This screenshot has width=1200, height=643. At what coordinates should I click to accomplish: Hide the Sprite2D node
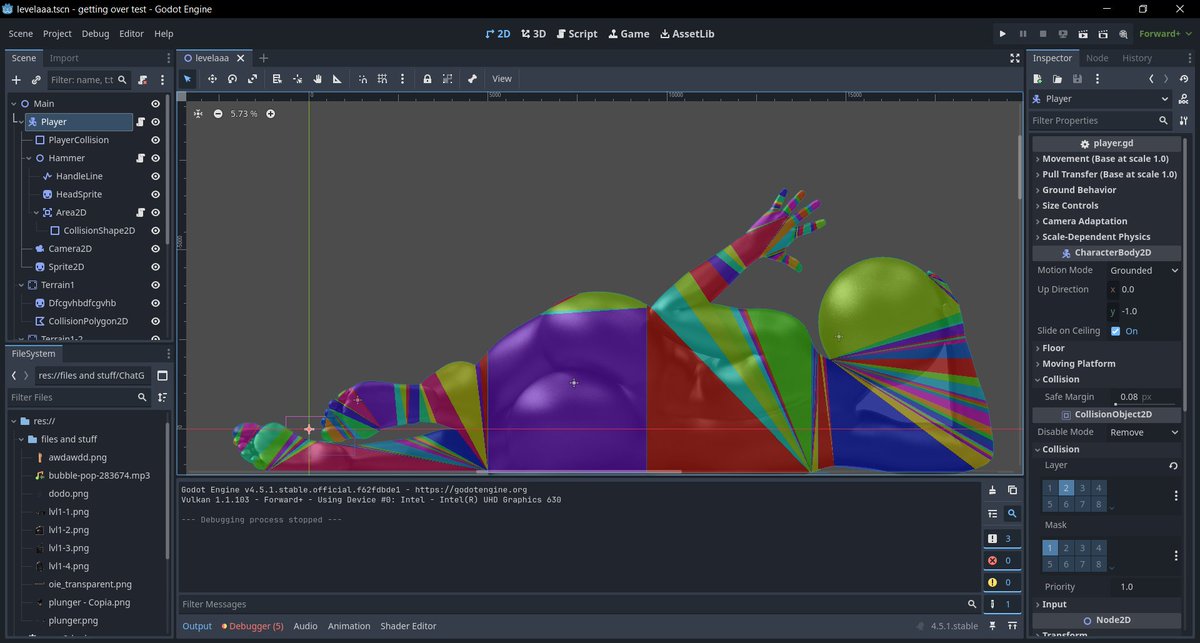[156, 267]
